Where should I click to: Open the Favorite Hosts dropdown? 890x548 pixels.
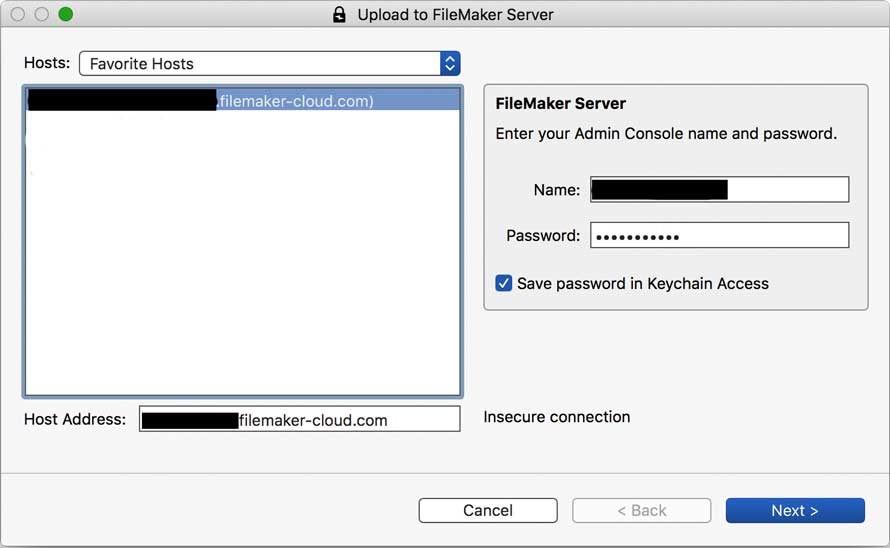(x=260, y=63)
